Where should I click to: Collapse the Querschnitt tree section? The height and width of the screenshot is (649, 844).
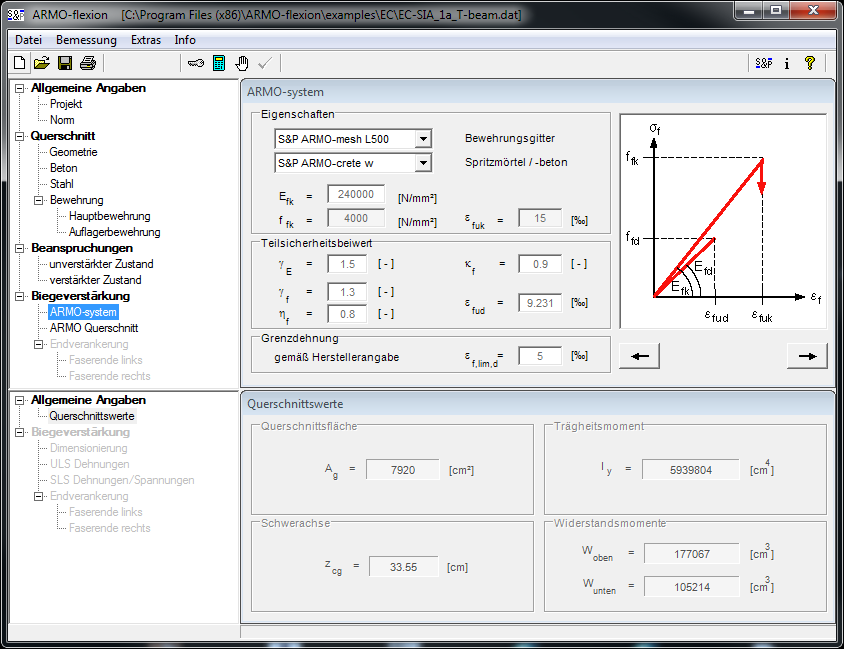(19, 136)
